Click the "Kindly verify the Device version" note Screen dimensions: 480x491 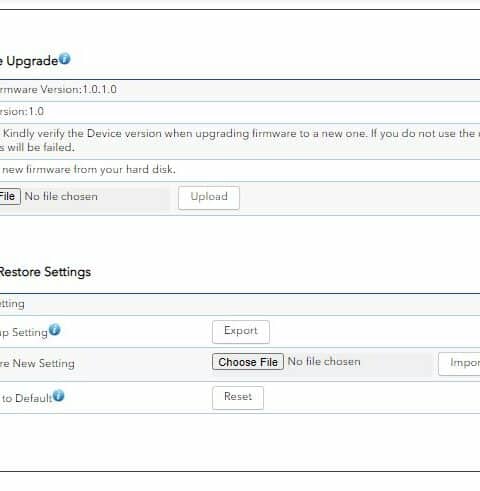pos(238,140)
